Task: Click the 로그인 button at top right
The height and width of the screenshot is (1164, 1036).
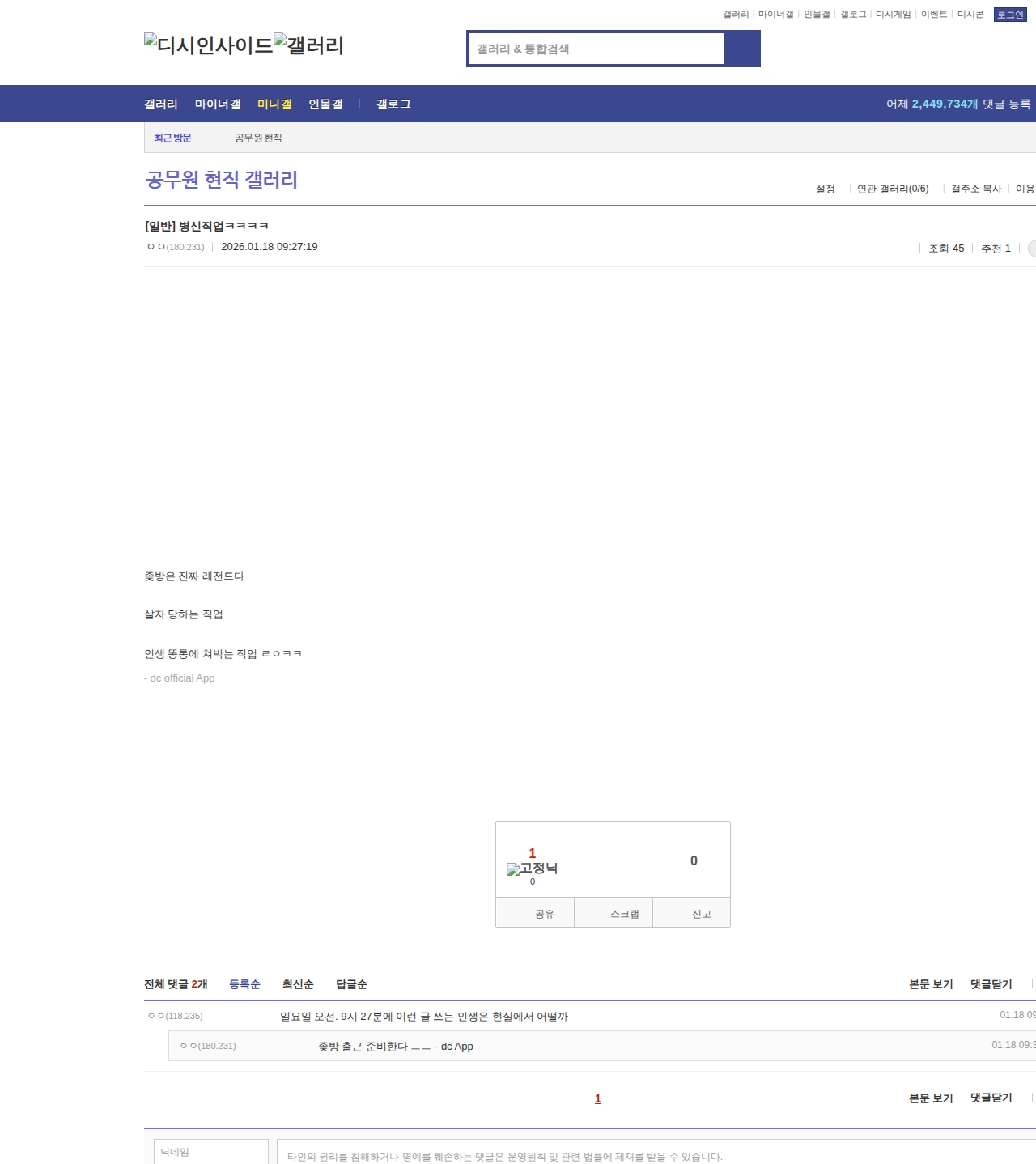Action: click(1009, 15)
